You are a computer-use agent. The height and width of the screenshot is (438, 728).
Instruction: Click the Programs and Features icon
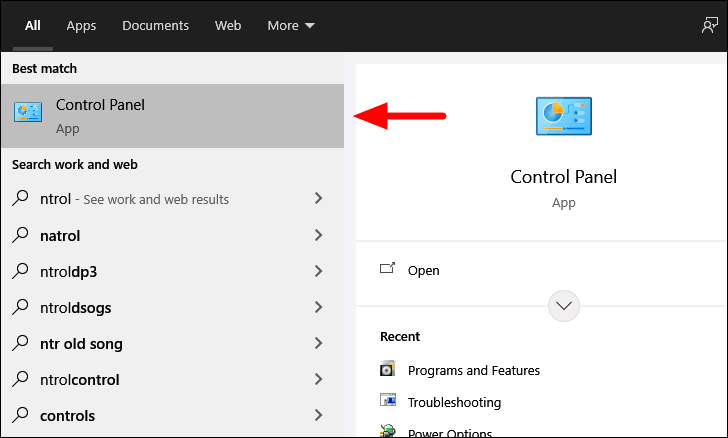click(x=387, y=368)
